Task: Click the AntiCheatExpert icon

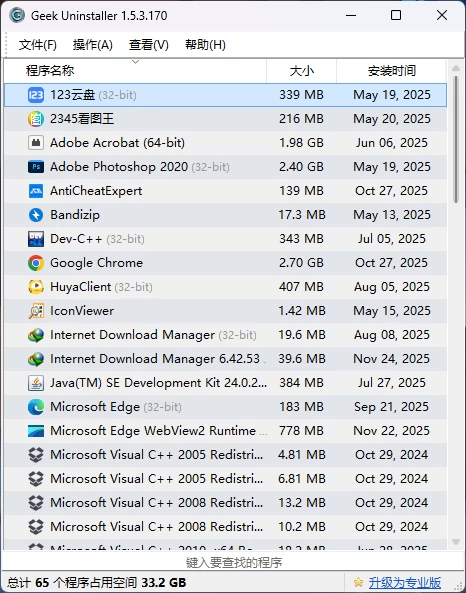Action: point(36,191)
